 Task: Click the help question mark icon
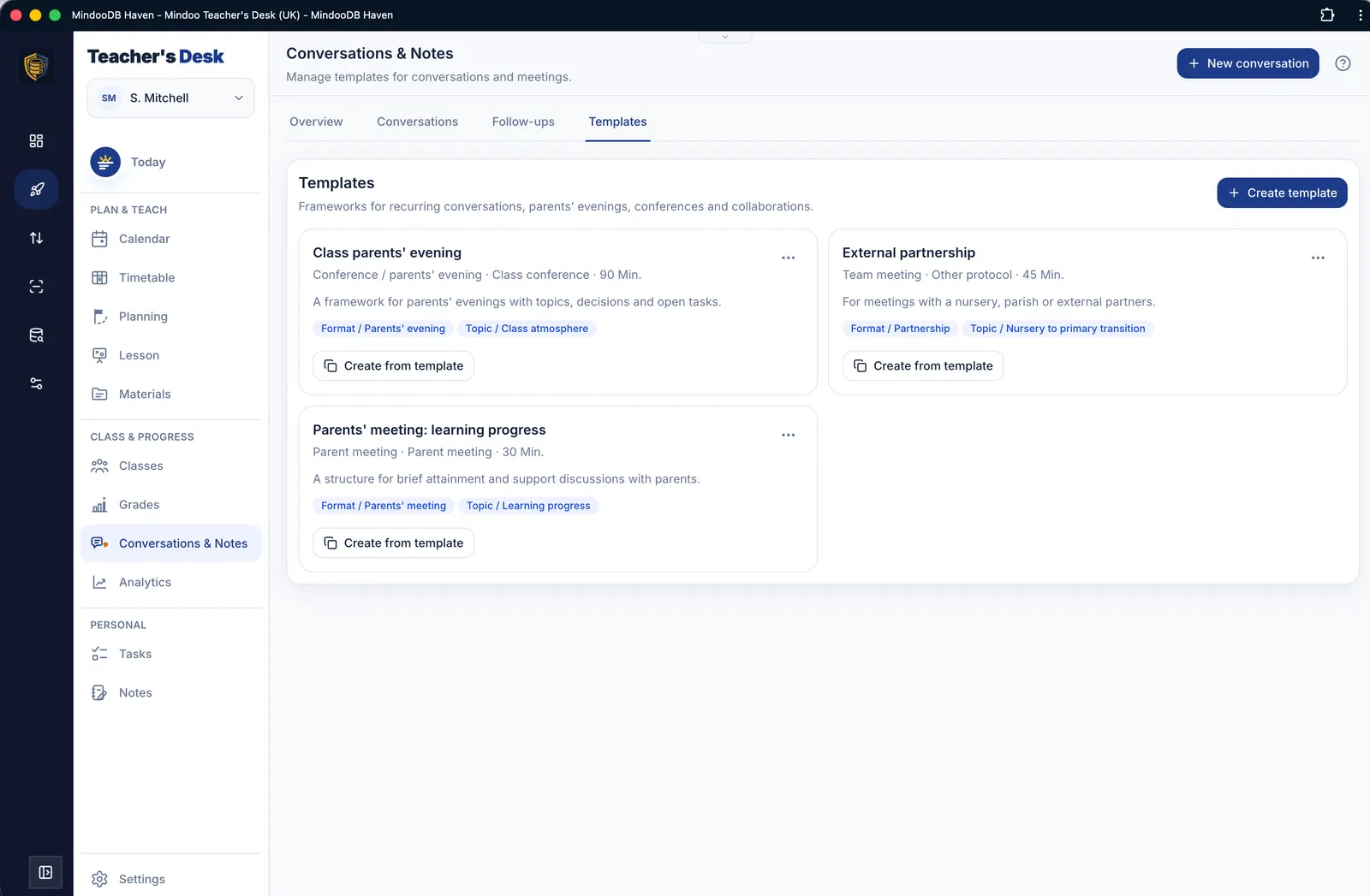(1343, 63)
